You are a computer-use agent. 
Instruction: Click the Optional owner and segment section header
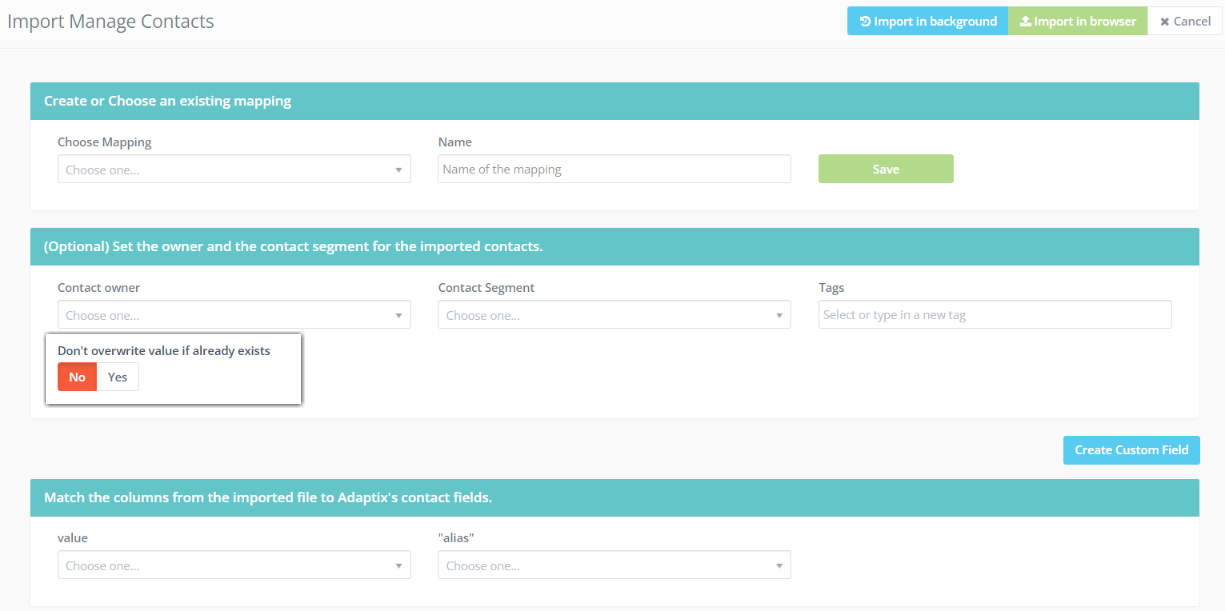pyautogui.click(x=293, y=246)
